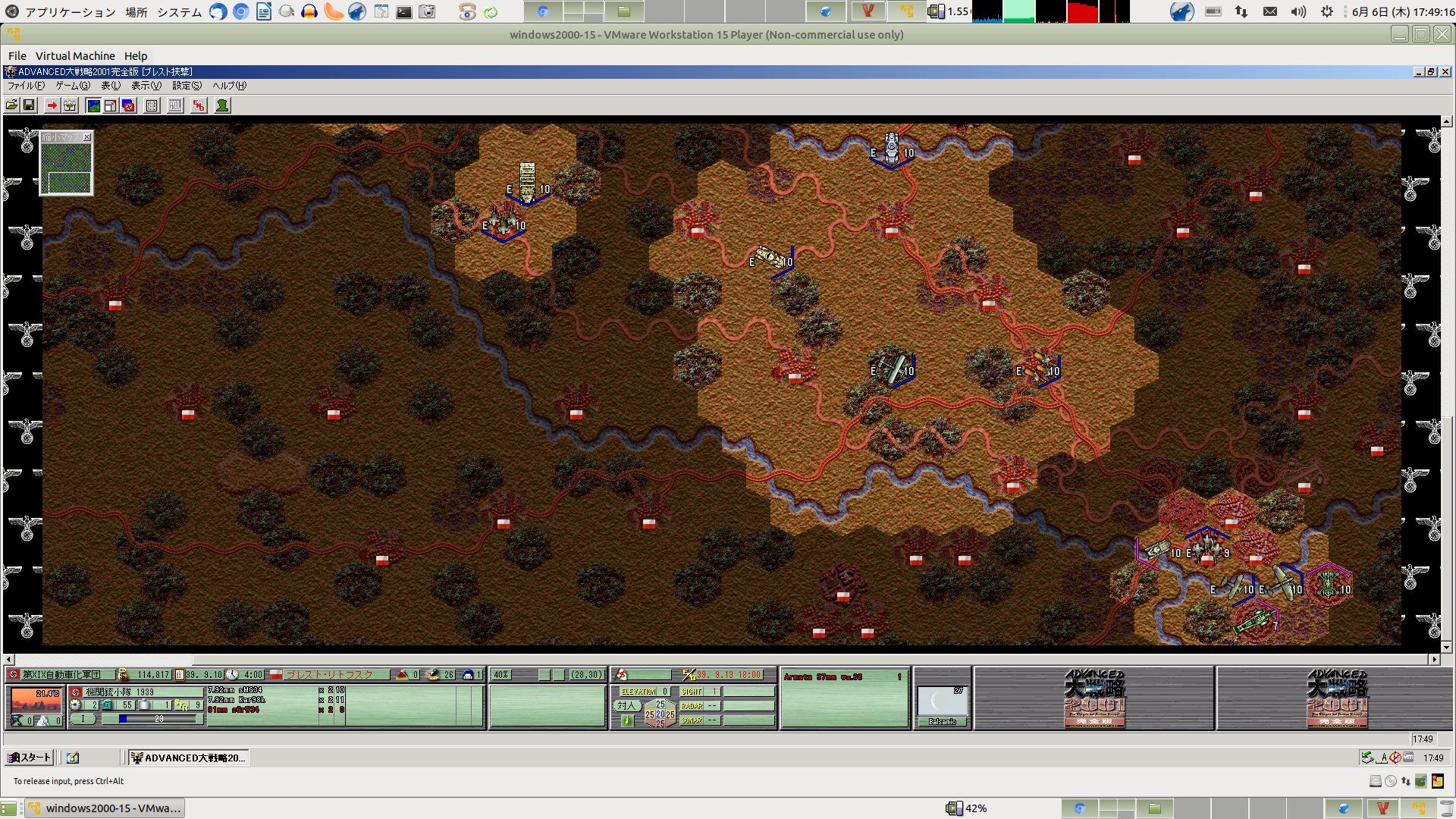The height and width of the screenshot is (819, 1456).
Task: Select the enemy train unit on the map
Action: pyautogui.click(x=527, y=183)
